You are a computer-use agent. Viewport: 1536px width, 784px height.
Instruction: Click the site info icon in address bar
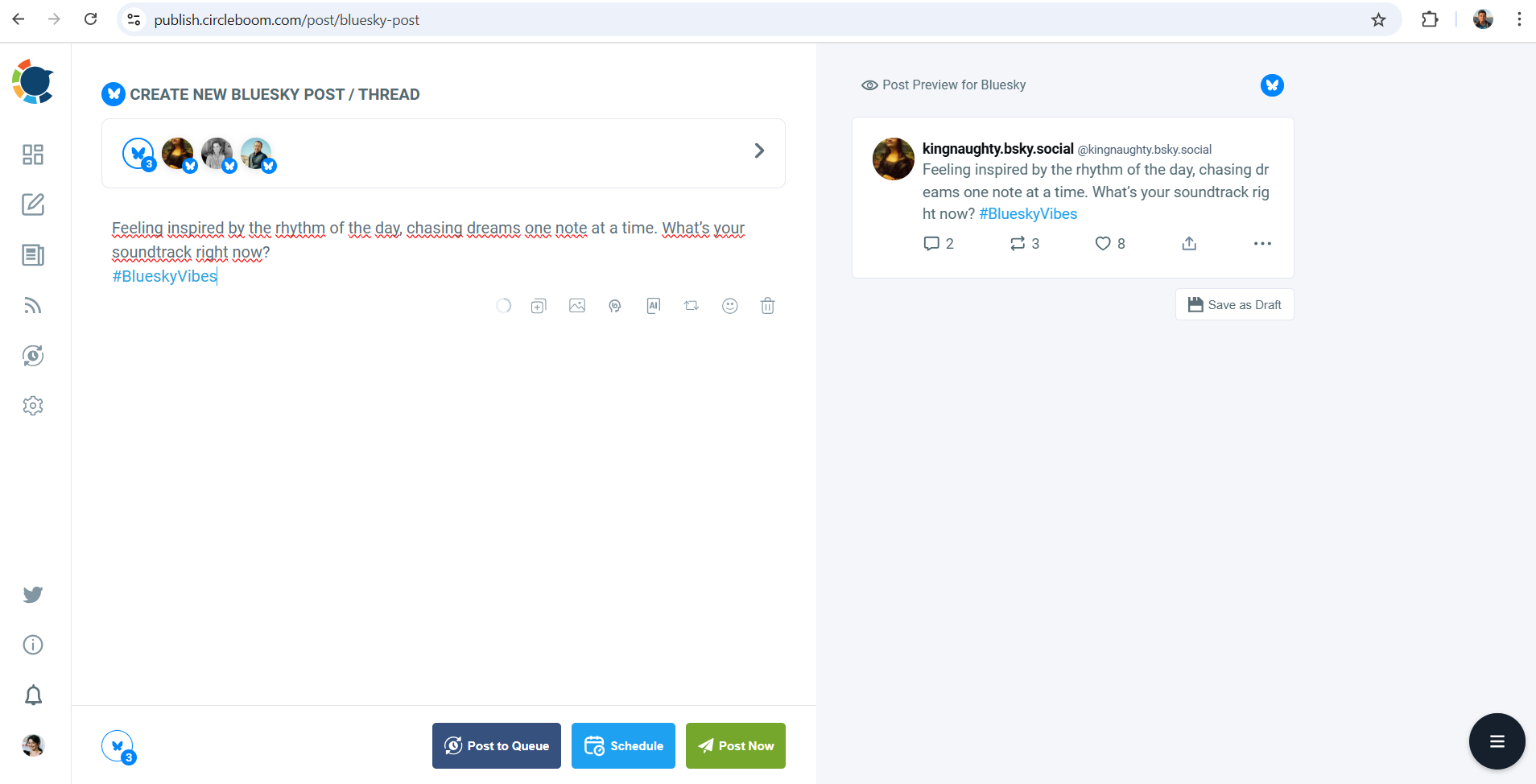point(134,19)
